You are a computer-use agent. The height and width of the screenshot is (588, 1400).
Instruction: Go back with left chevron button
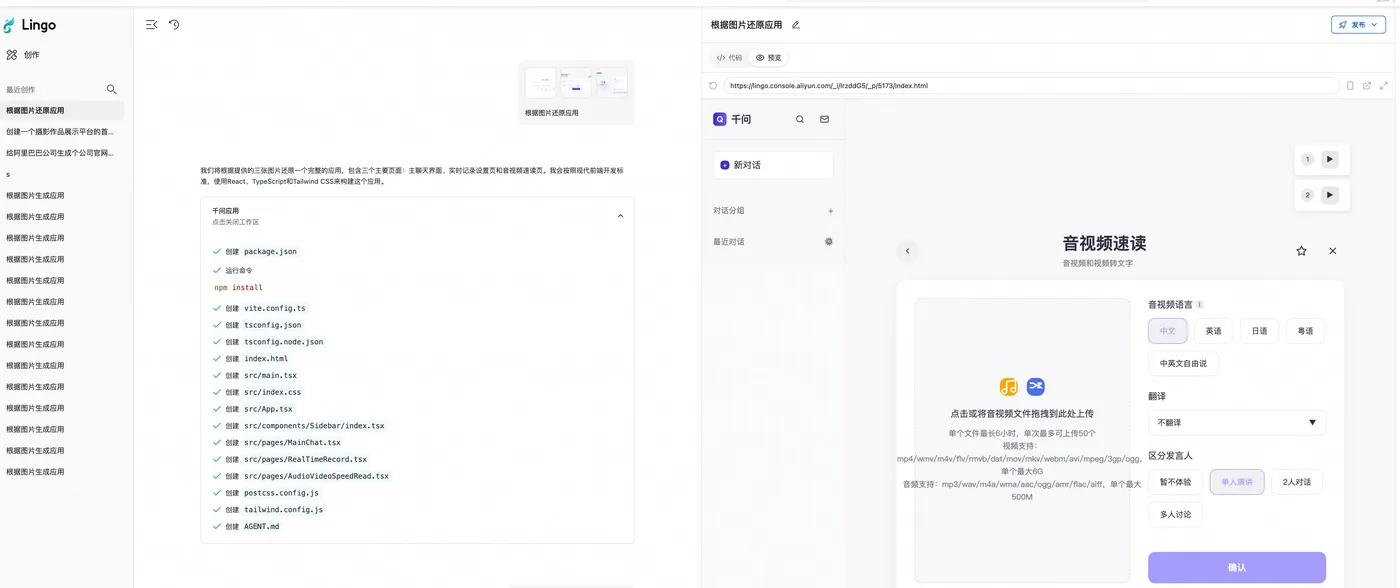[x=908, y=251]
